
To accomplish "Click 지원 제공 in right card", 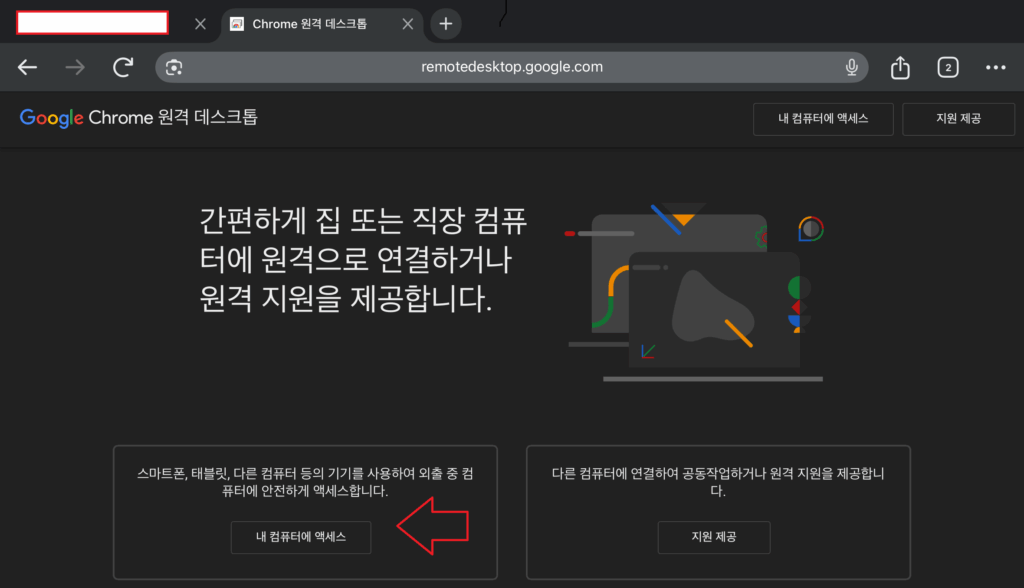I will tap(714, 537).
